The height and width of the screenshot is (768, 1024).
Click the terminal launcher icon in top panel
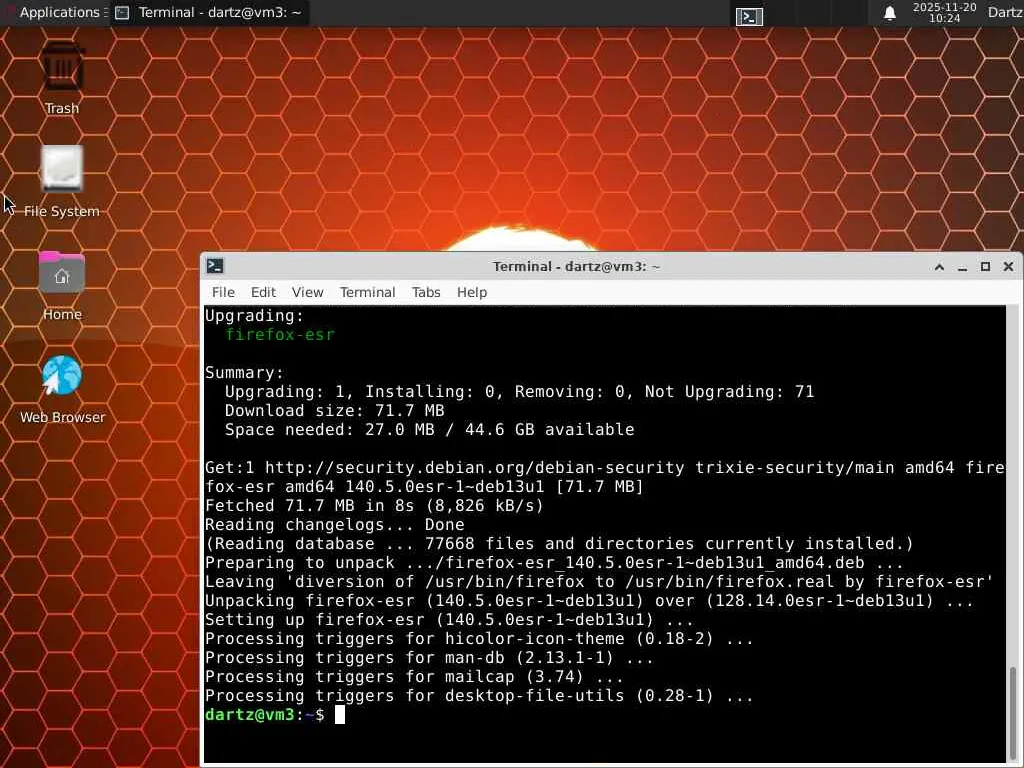coord(749,16)
